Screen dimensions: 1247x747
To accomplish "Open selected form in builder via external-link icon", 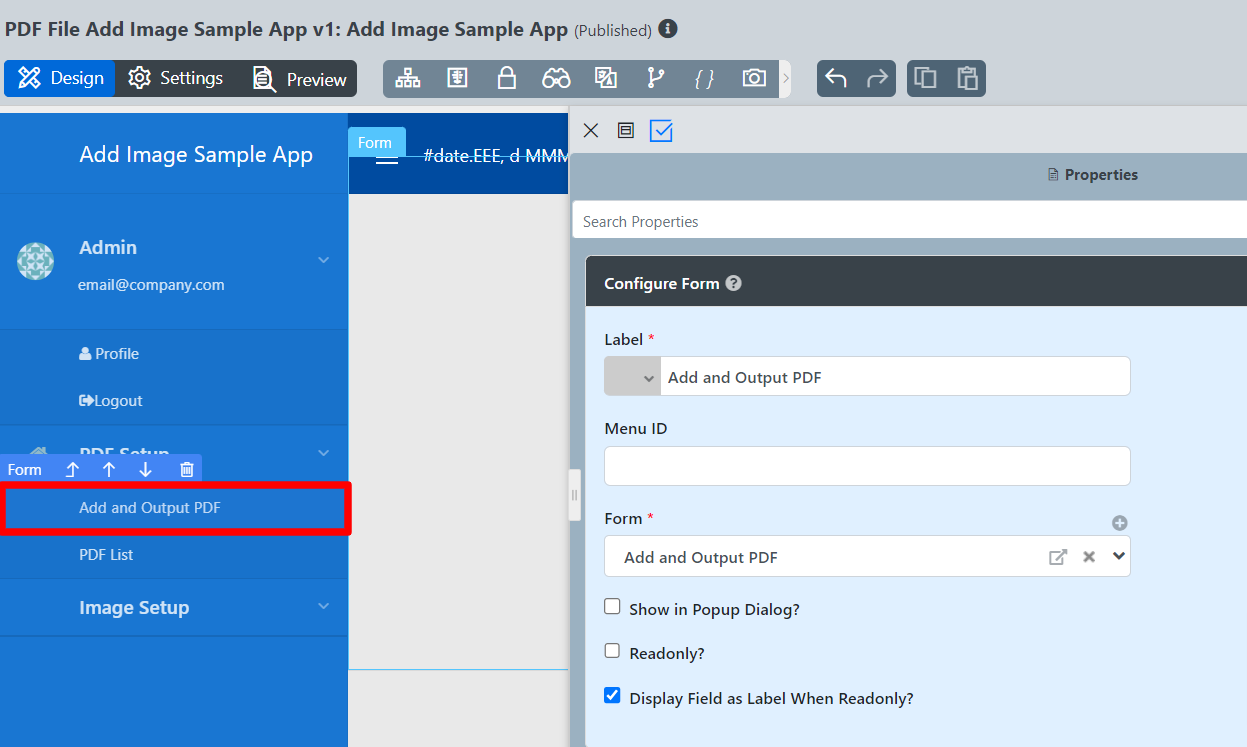I will coord(1057,557).
